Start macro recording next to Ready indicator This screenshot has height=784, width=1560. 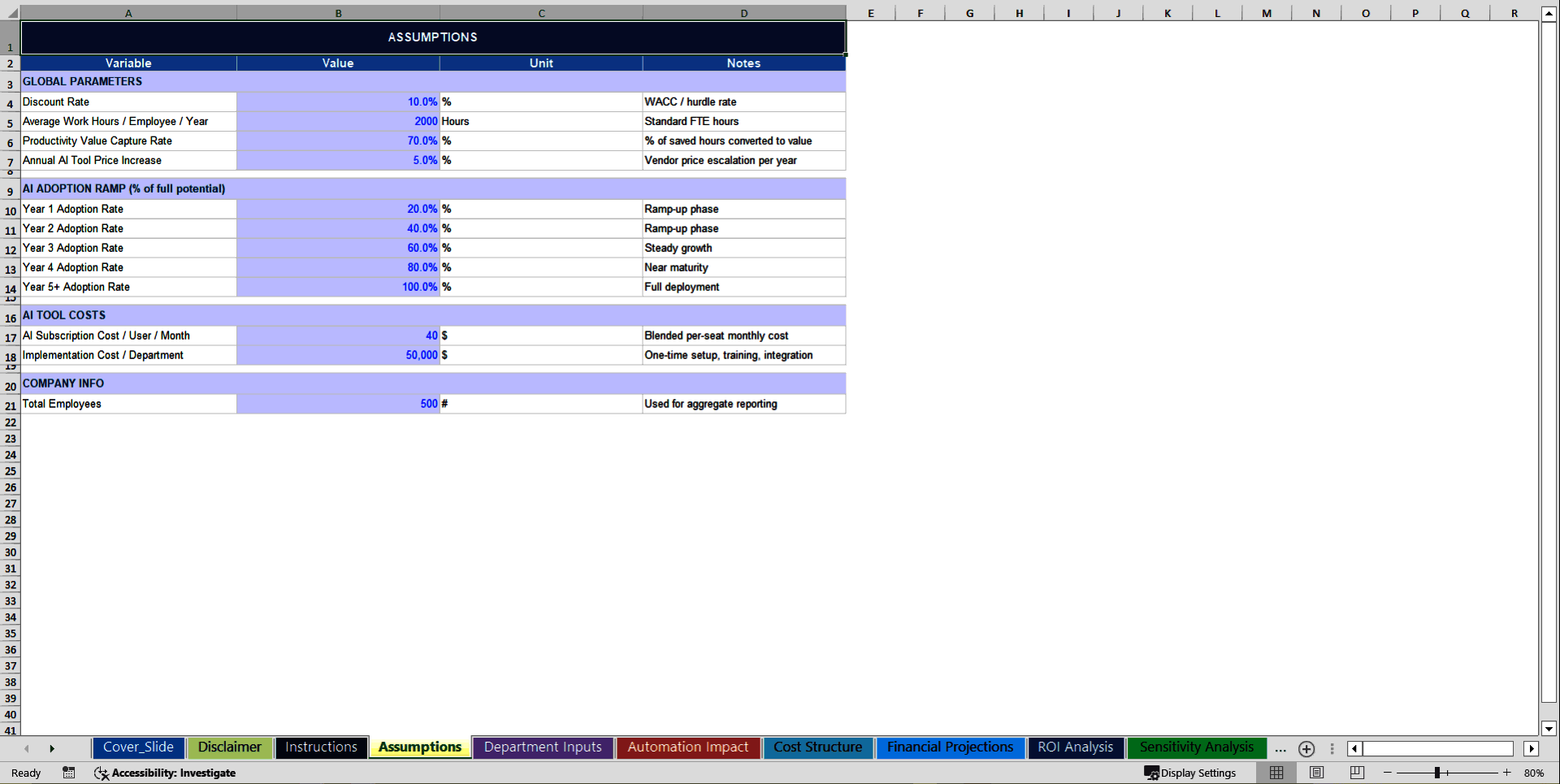[x=68, y=773]
